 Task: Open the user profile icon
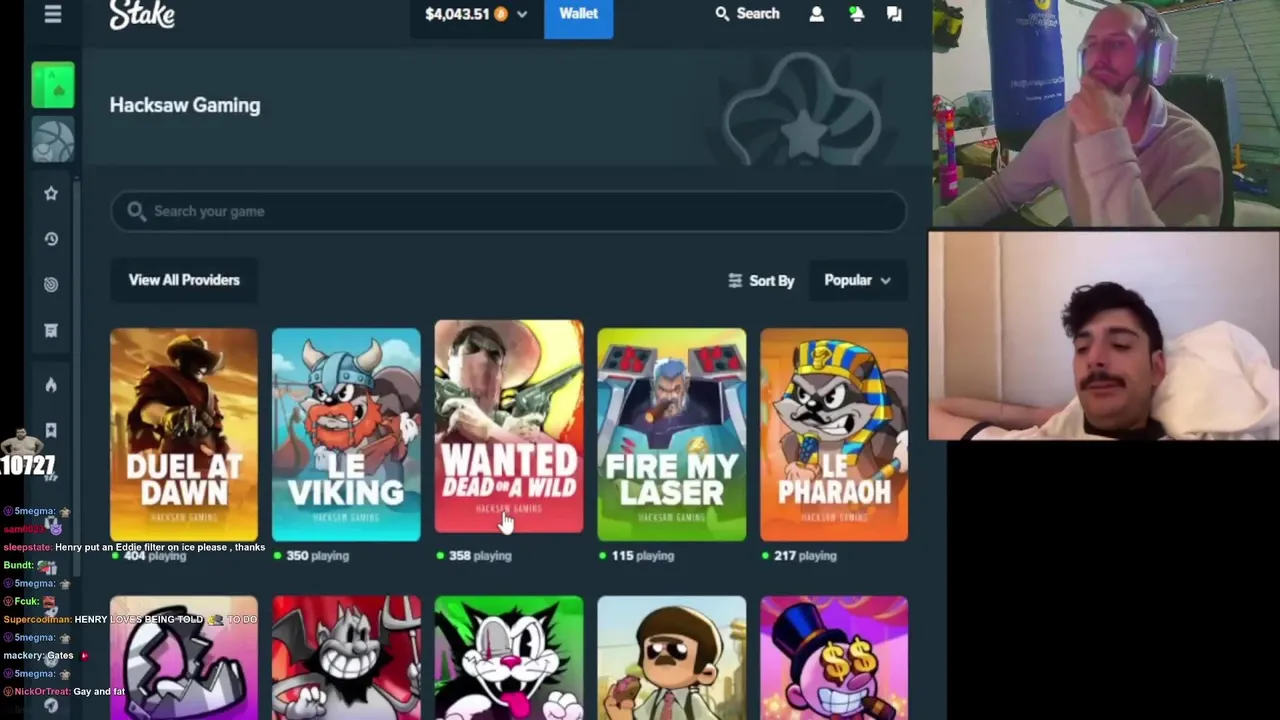click(817, 14)
